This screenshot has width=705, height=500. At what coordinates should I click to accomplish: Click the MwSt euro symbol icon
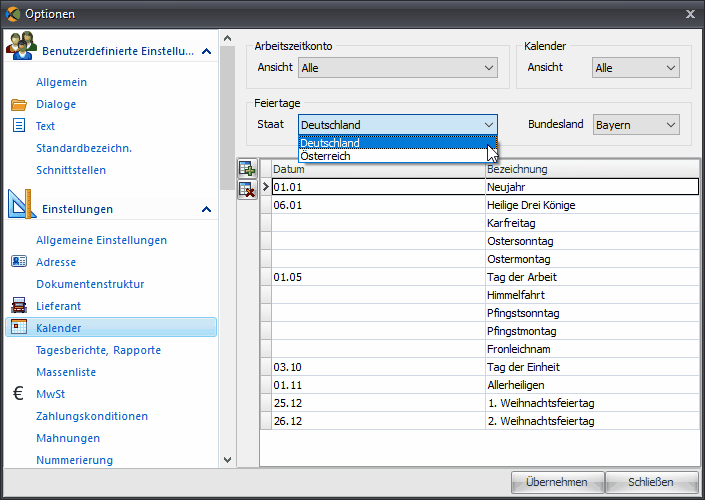pos(18,393)
